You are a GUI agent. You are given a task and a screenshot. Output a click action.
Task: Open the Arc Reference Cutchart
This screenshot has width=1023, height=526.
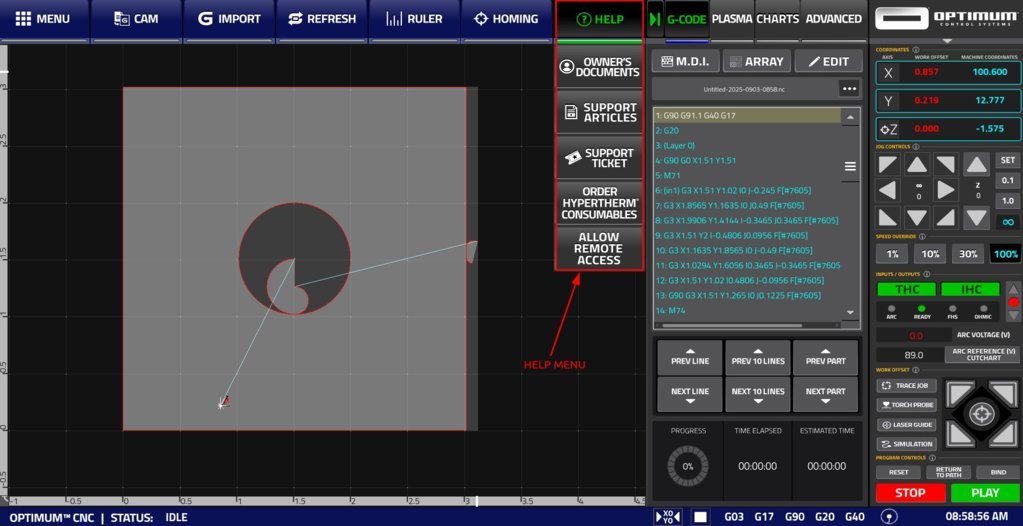tap(983, 354)
